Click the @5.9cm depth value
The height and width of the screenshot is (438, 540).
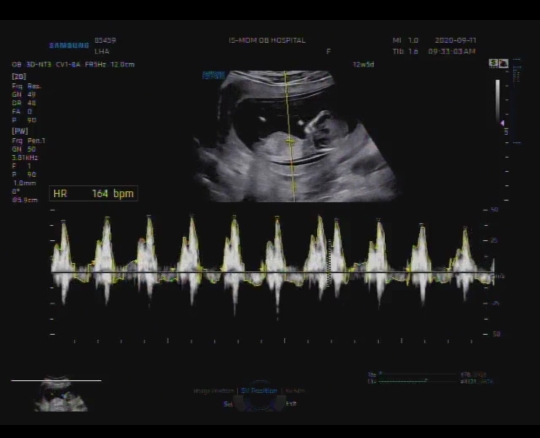[x=25, y=200]
